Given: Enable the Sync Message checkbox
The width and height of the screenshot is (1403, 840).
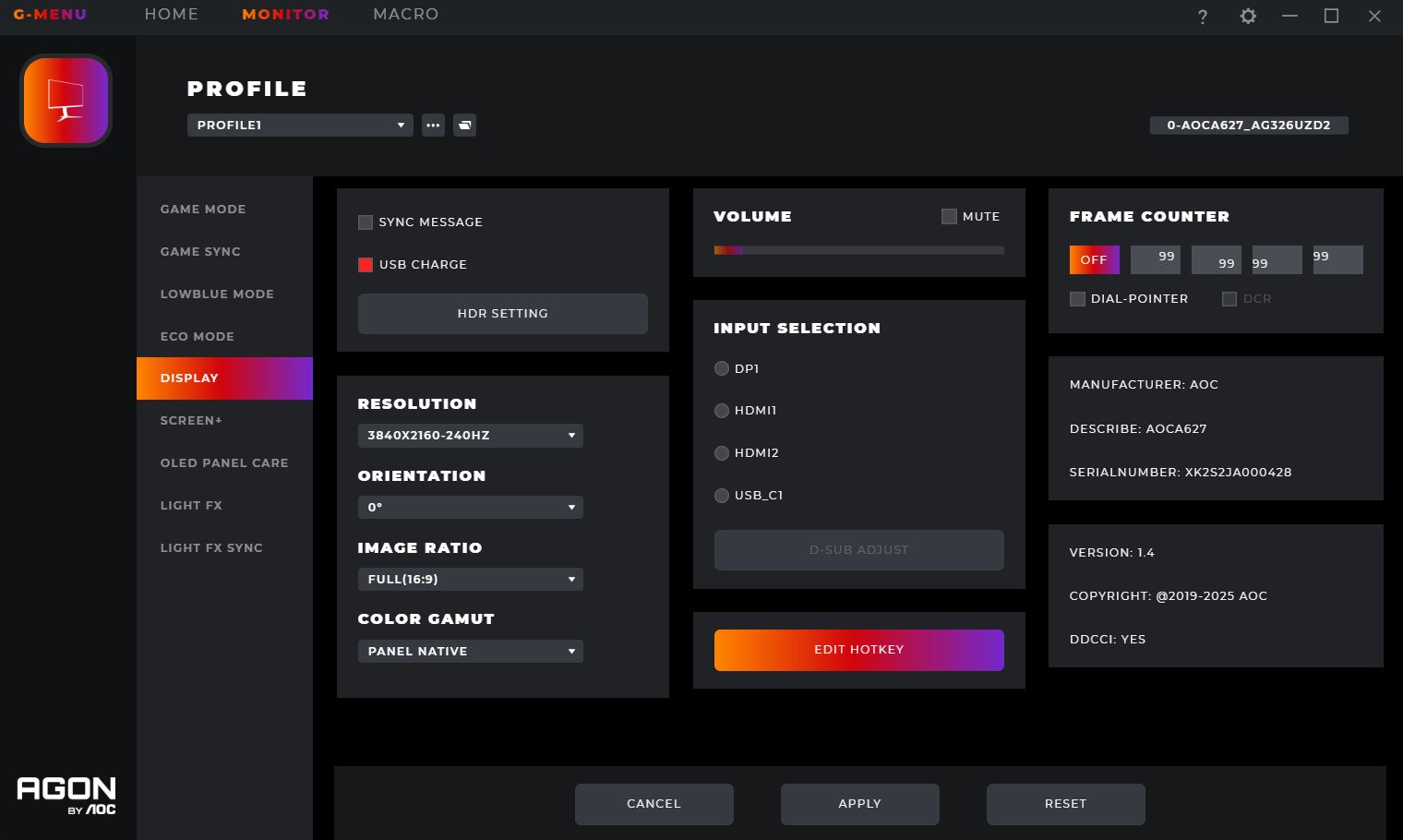Looking at the screenshot, I should [366, 222].
